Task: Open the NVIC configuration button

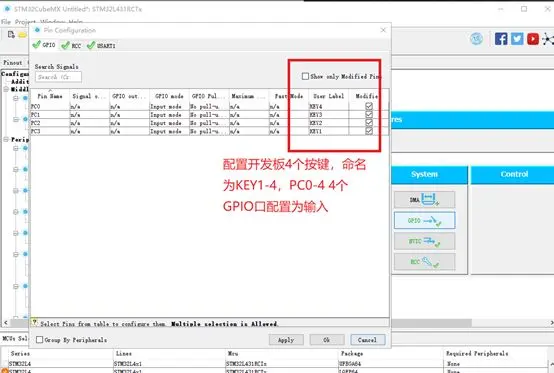Action: (x=424, y=241)
